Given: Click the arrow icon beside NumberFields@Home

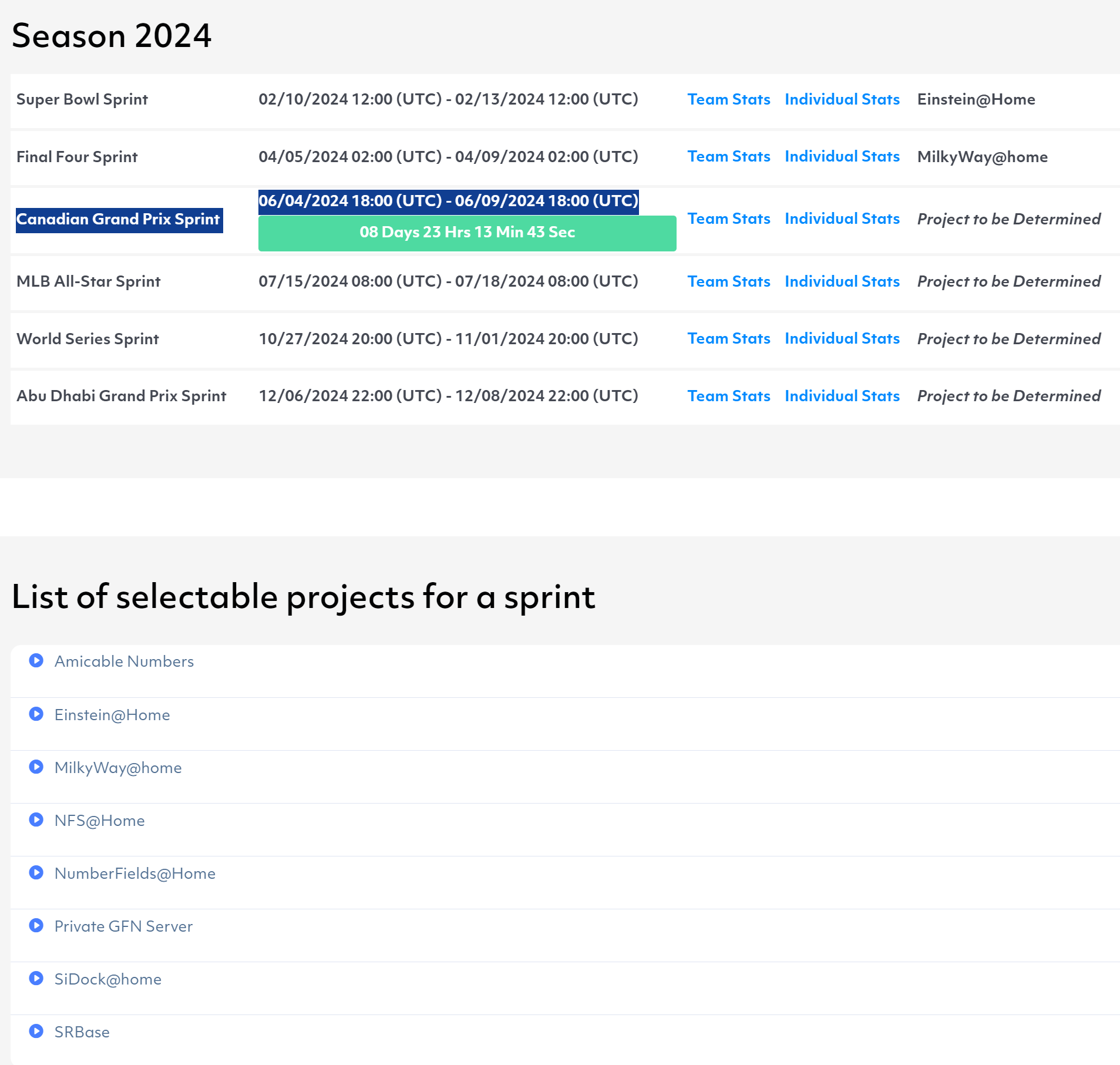Looking at the screenshot, I should [36, 873].
